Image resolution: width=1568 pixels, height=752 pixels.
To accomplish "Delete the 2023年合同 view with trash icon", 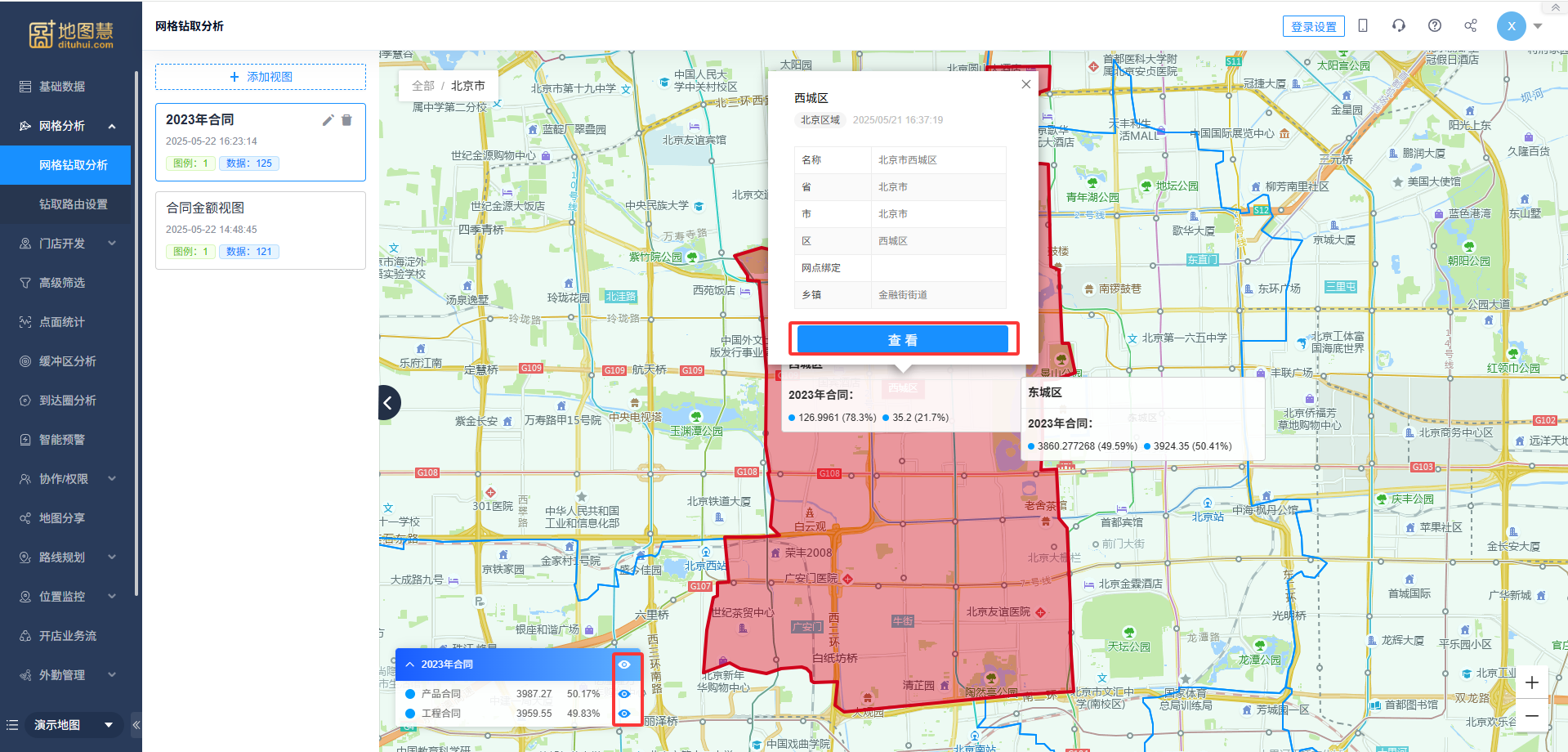I will click(346, 120).
